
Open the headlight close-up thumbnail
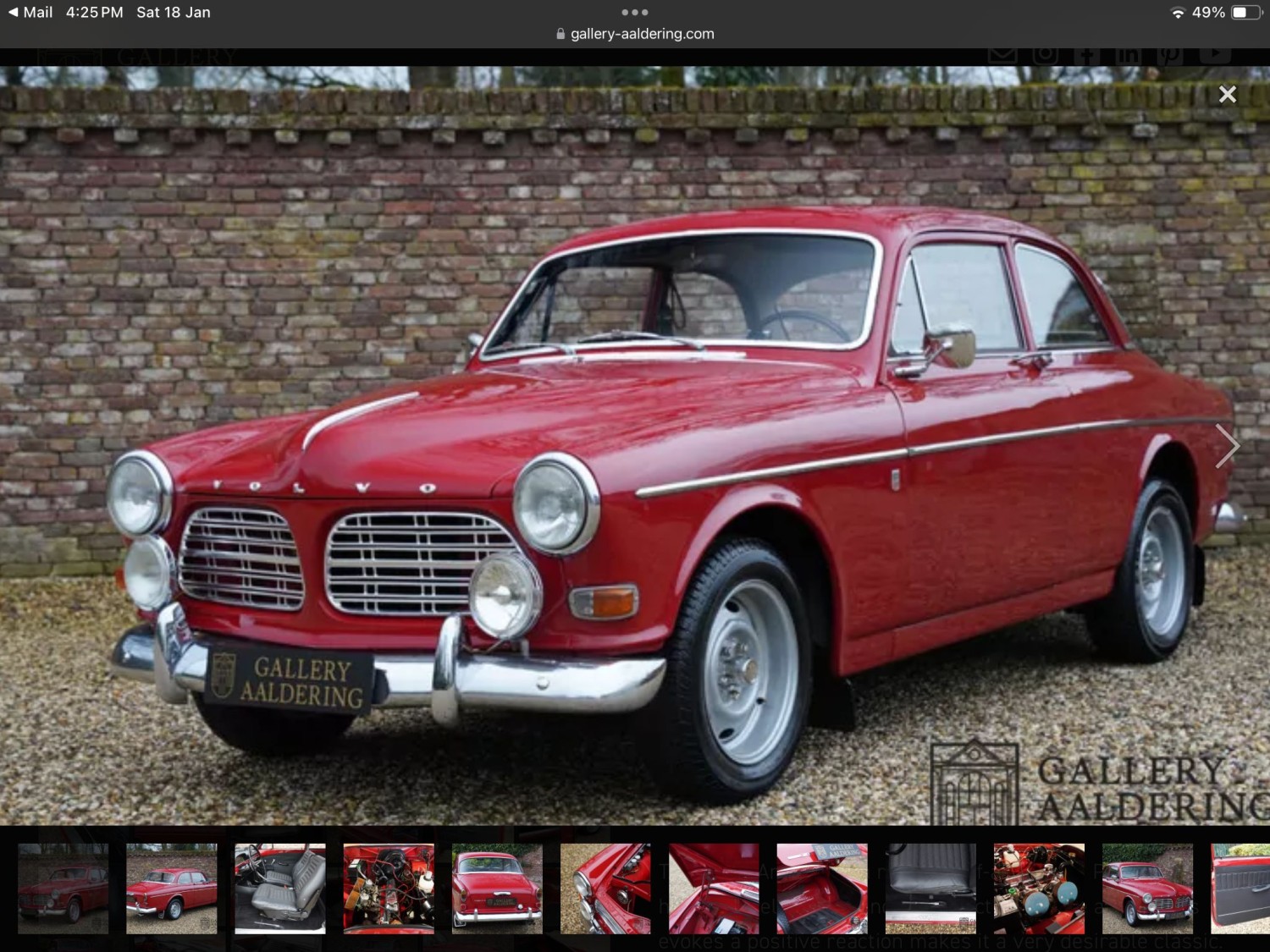coord(605,889)
